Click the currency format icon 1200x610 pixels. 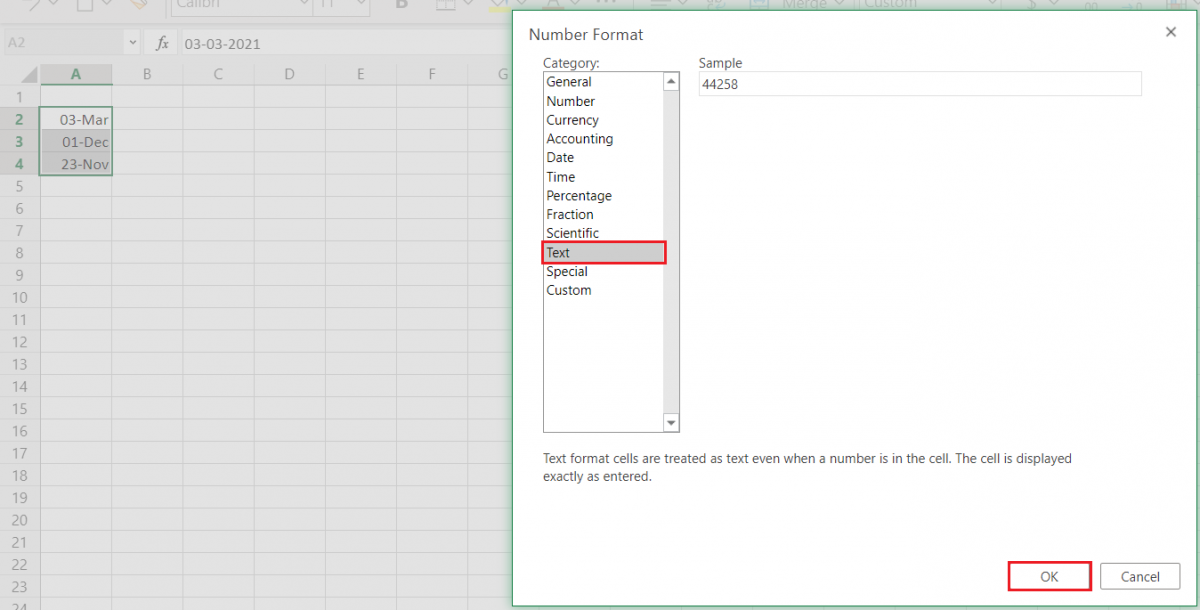pyautogui.click(x=1032, y=4)
